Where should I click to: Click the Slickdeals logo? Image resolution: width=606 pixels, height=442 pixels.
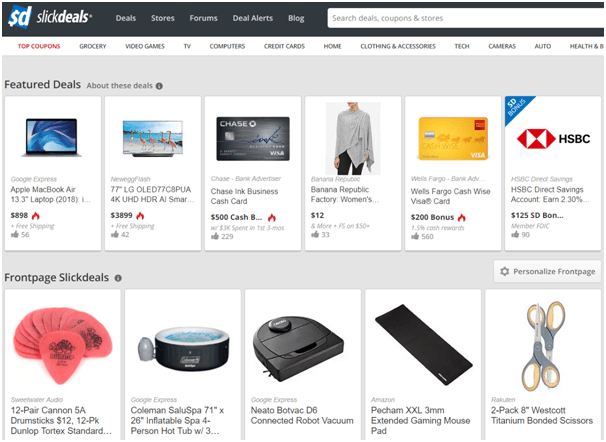[x=50, y=17]
